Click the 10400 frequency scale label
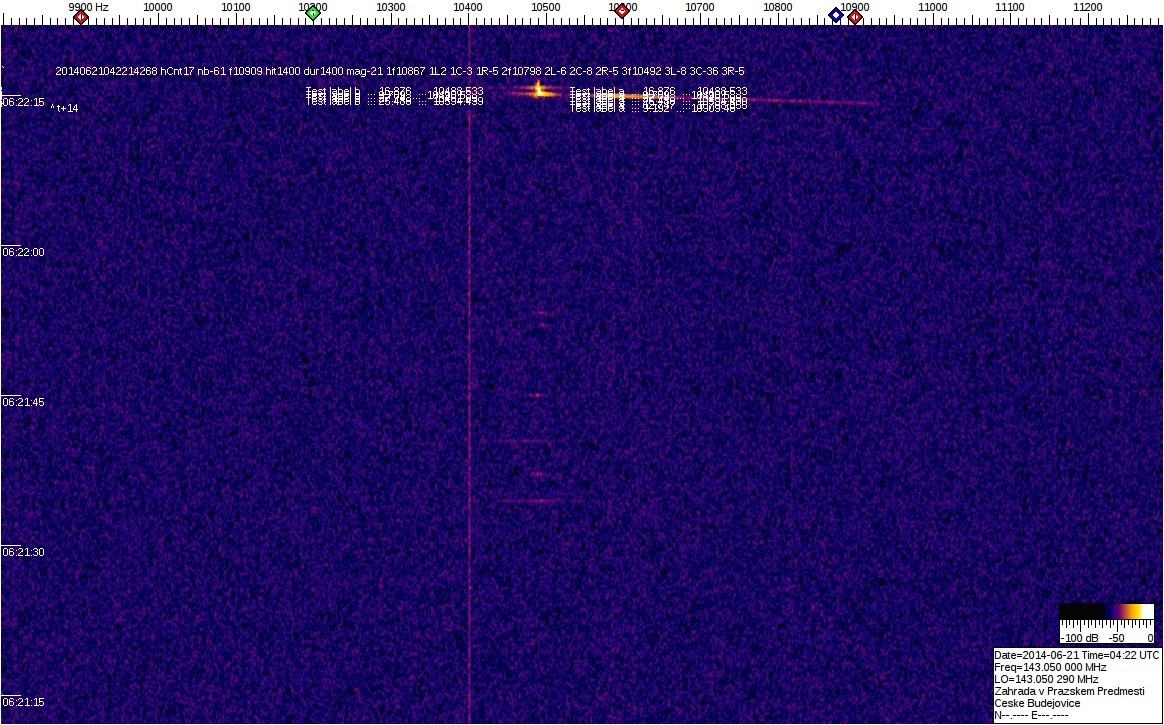Image resolution: width=1164 pixels, height=725 pixels. pyautogui.click(x=468, y=7)
